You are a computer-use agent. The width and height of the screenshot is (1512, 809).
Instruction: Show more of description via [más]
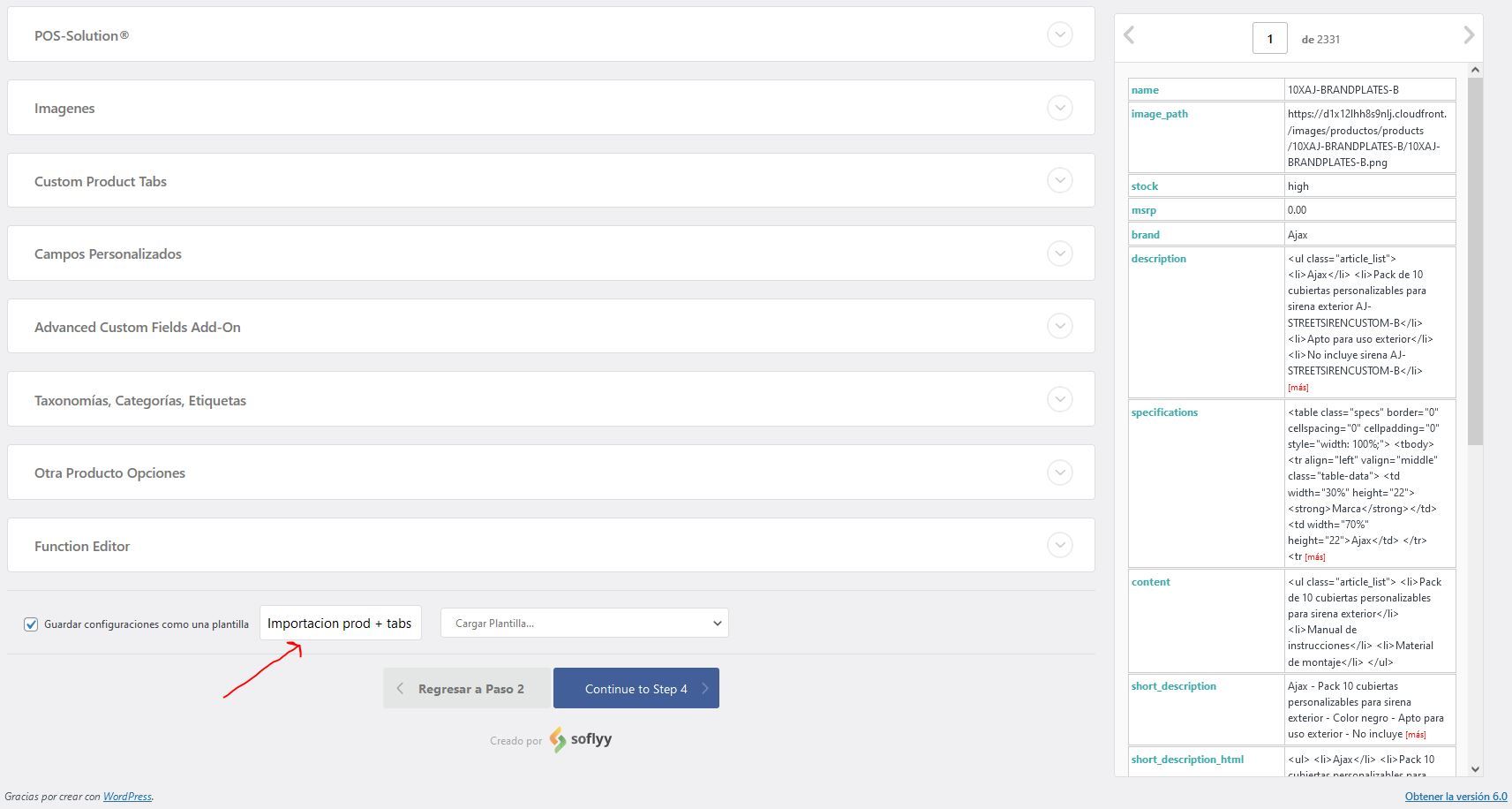click(1298, 387)
